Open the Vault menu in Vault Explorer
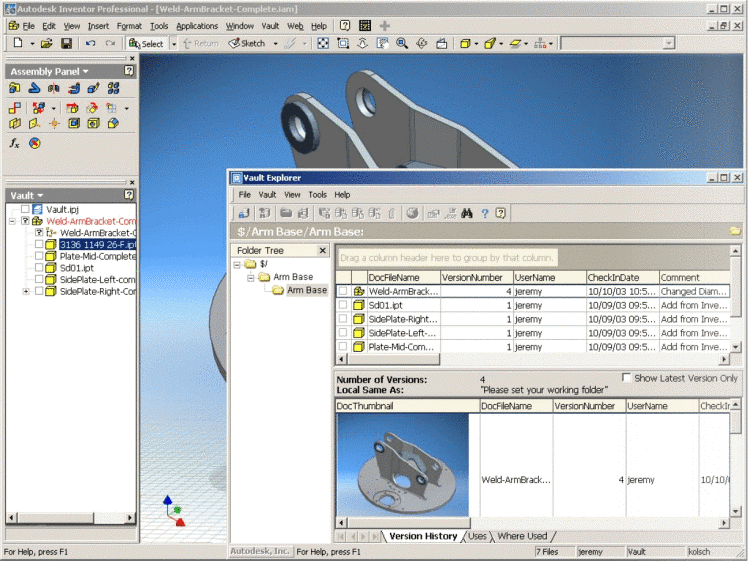Screen dimensions: 748x562 pos(267,195)
